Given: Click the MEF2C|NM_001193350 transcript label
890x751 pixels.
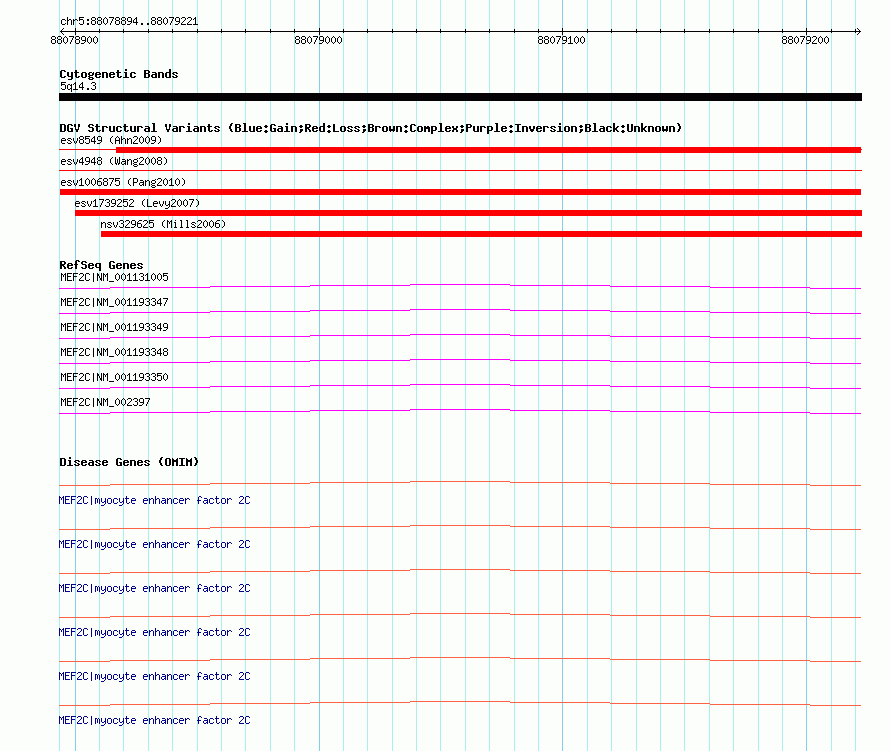Looking at the screenshot, I should click(114, 377).
